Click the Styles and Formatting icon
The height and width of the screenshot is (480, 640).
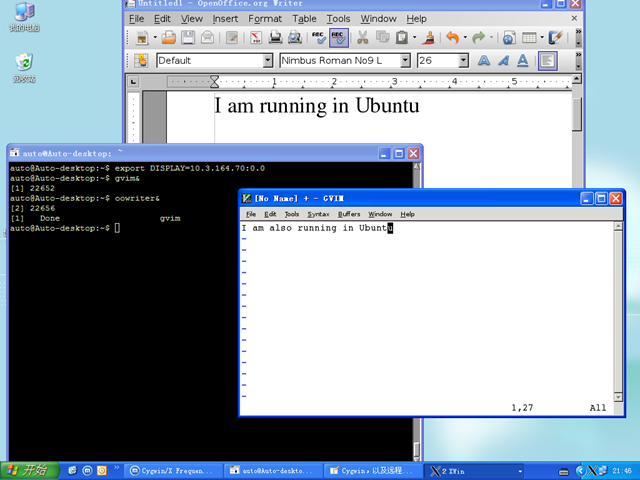[141, 61]
